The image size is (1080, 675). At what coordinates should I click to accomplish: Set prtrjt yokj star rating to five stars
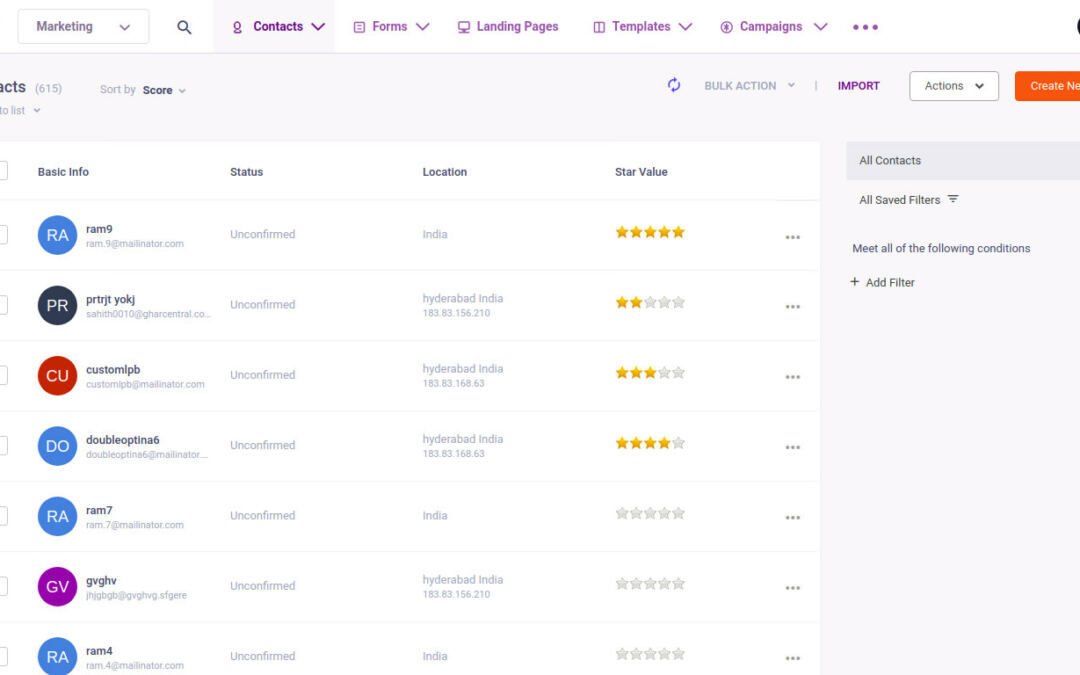pyautogui.click(x=678, y=302)
